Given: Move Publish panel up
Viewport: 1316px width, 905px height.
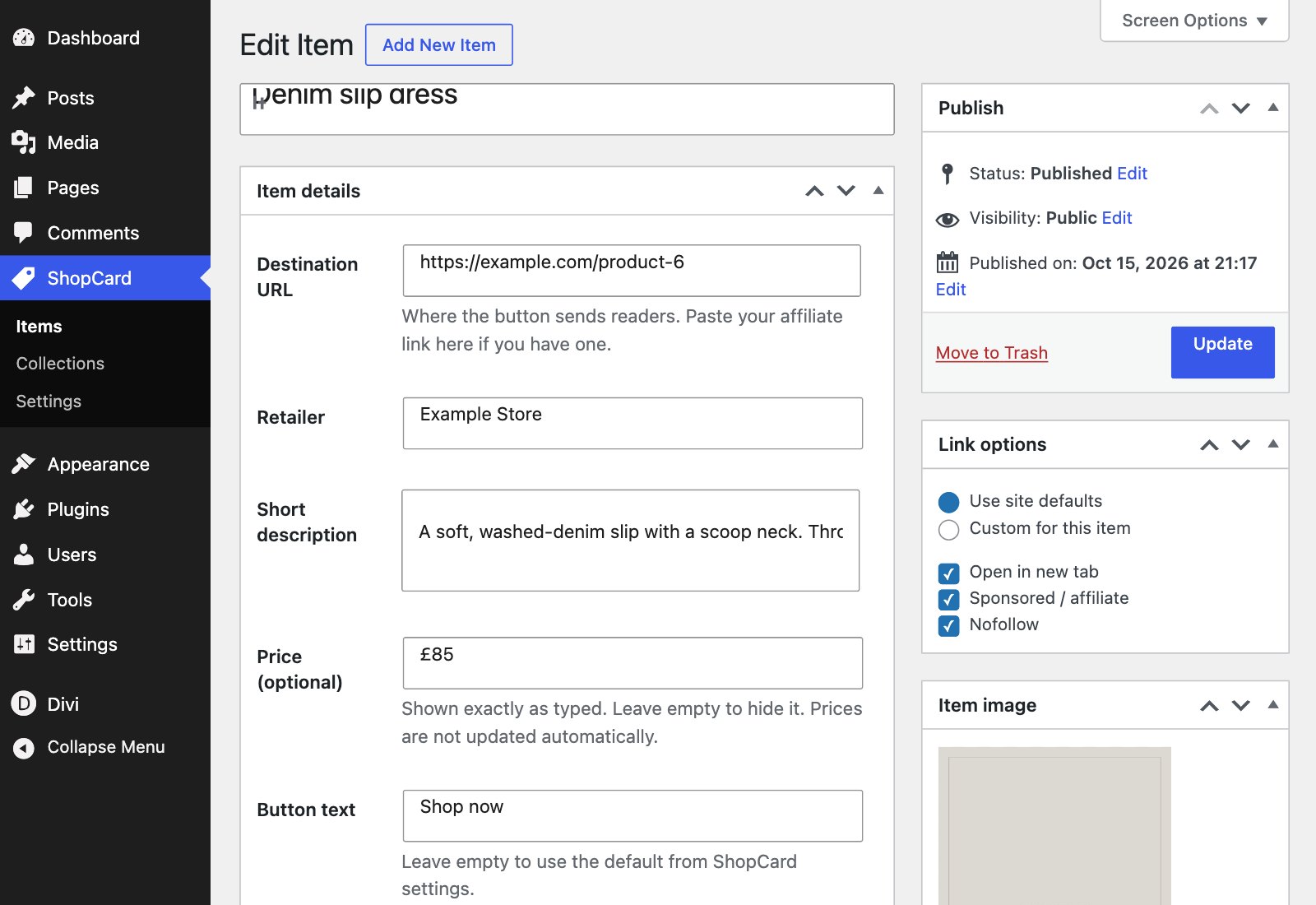Looking at the screenshot, I should [1209, 109].
